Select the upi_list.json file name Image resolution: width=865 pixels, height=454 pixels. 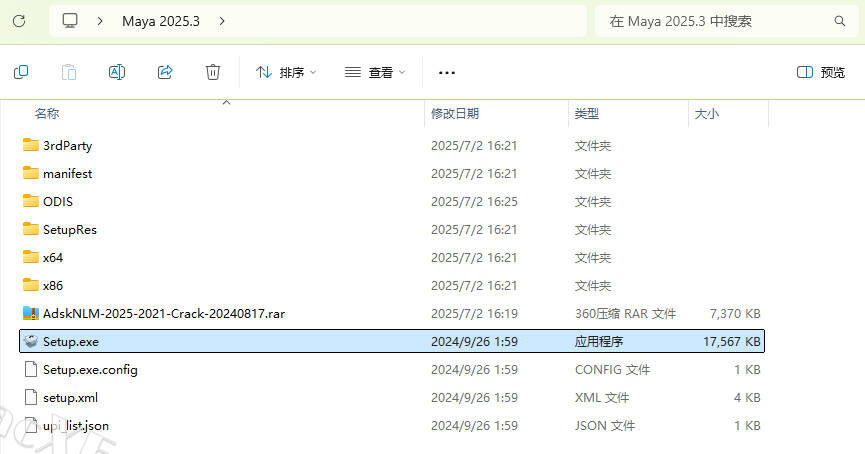[76, 426]
